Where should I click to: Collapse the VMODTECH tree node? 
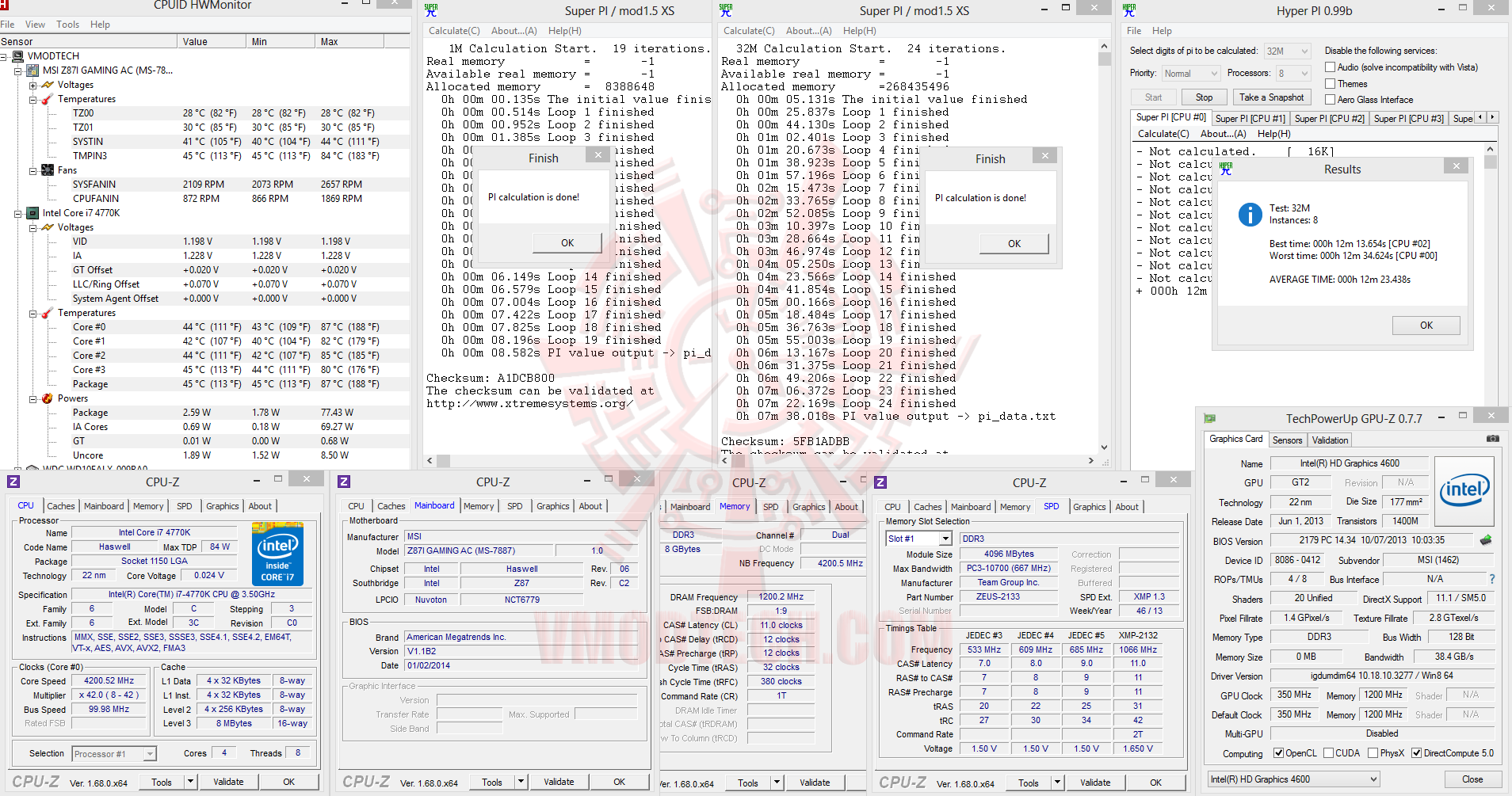pyautogui.click(x=4, y=56)
